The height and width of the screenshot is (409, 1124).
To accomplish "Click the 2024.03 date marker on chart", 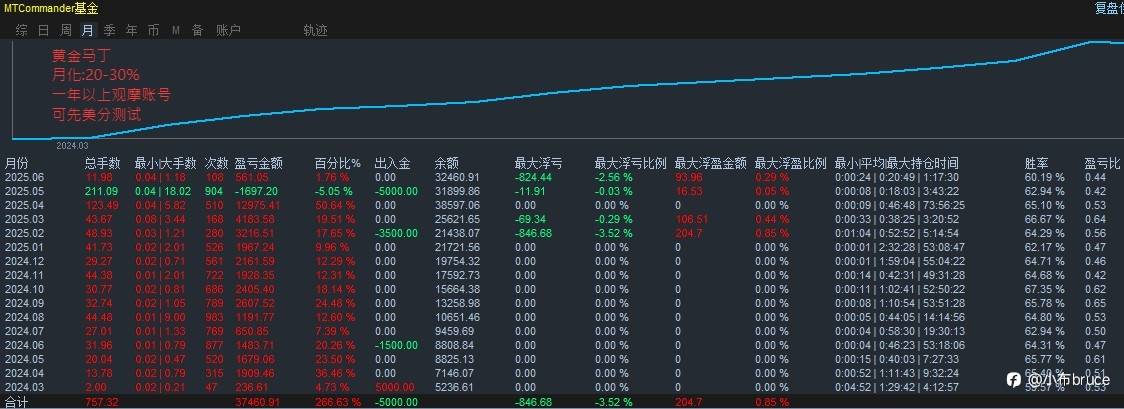I will pos(72,145).
